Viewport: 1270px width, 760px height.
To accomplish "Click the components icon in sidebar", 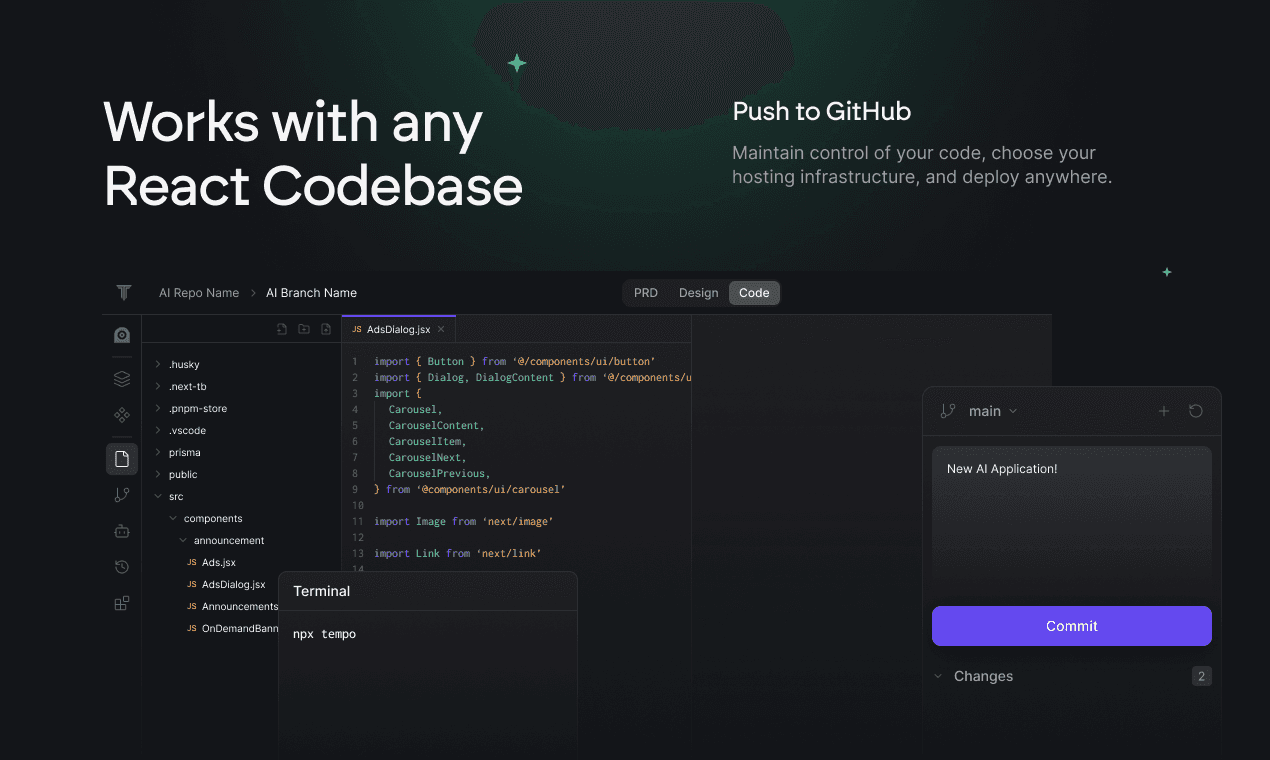I will point(122,415).
